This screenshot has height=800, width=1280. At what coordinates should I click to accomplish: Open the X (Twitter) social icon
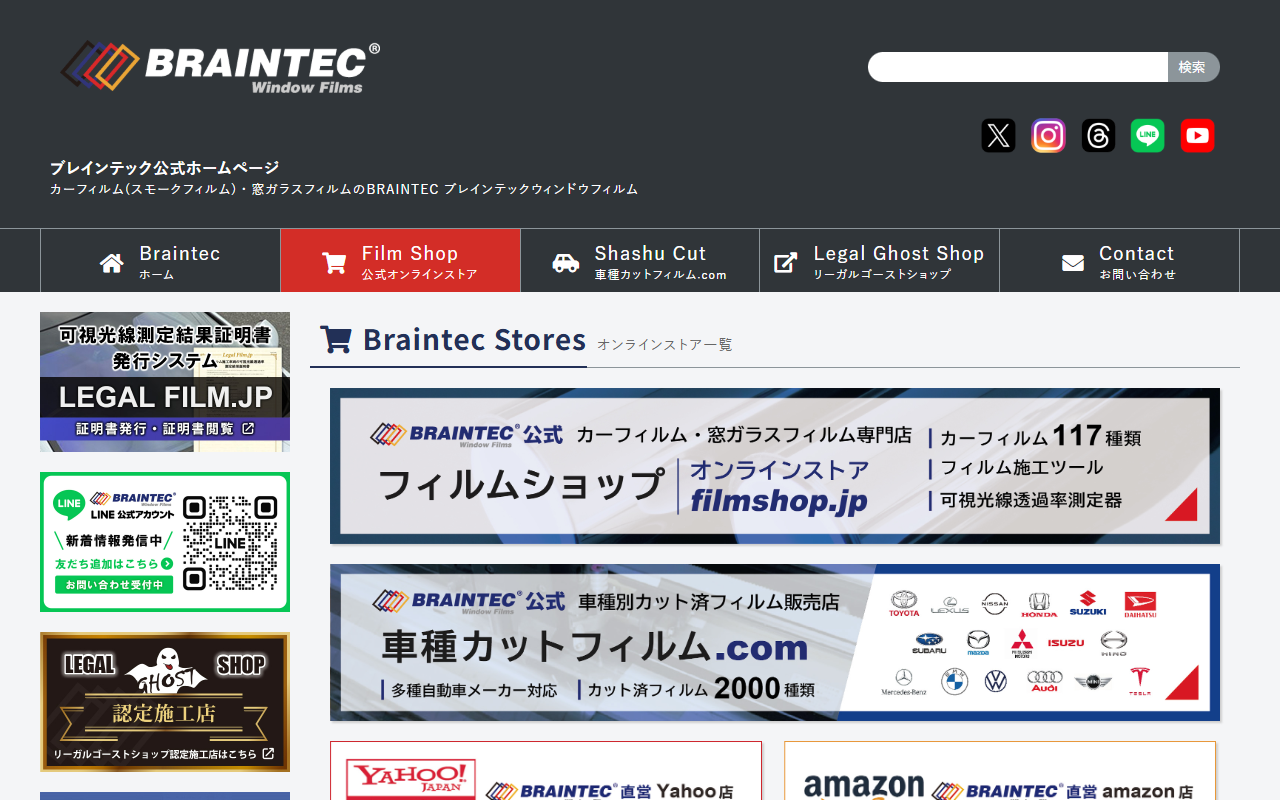[998, 135]
